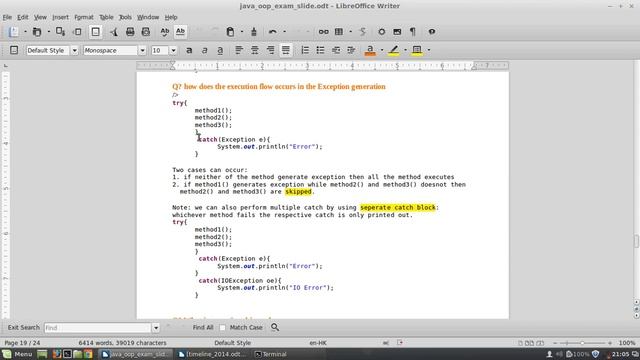Turn on bulleted list
The width and height of the screenshot is (640, 360).
point(320,50)
